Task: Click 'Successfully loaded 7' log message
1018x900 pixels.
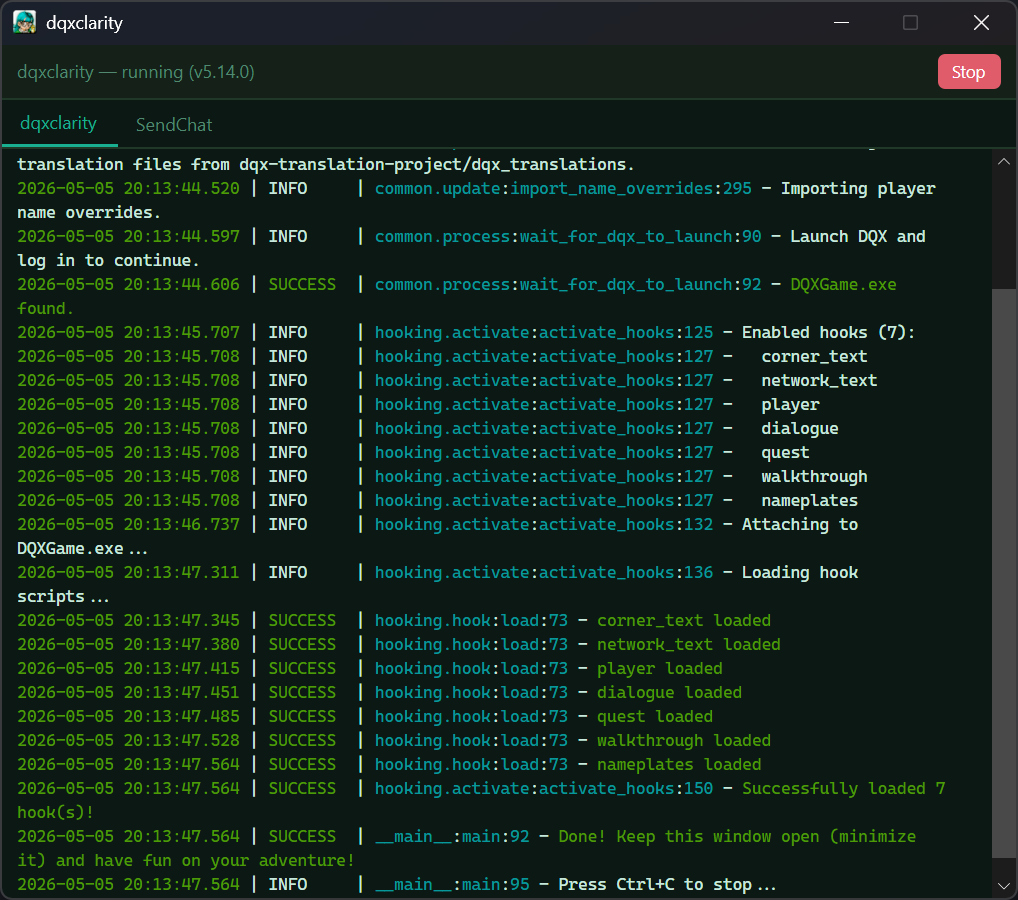Action: tap(843, 789)
